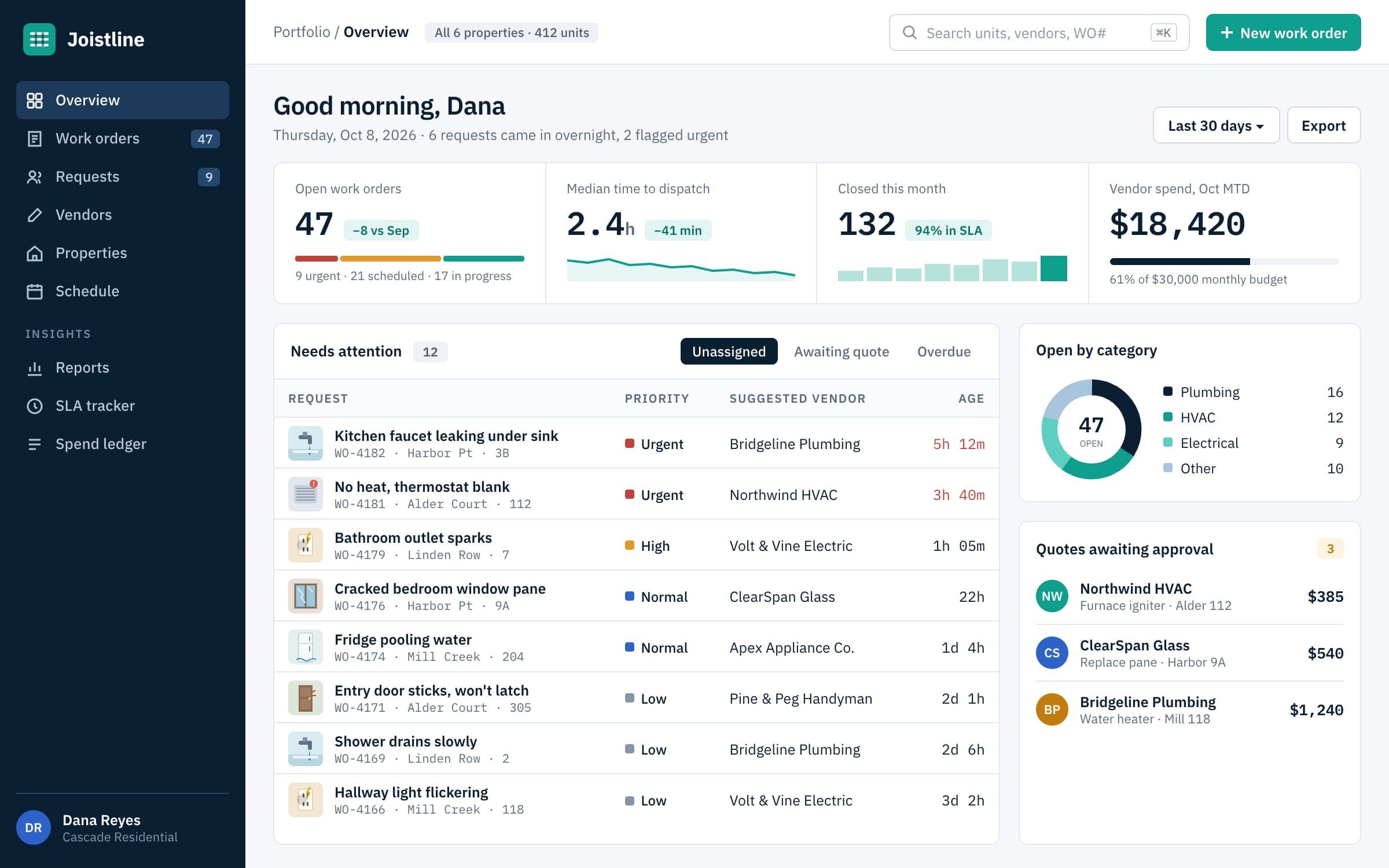Screen dimensions: 1389x868
Task: Click the Spend ledger lines icon
Action: (x=35, y=444)
